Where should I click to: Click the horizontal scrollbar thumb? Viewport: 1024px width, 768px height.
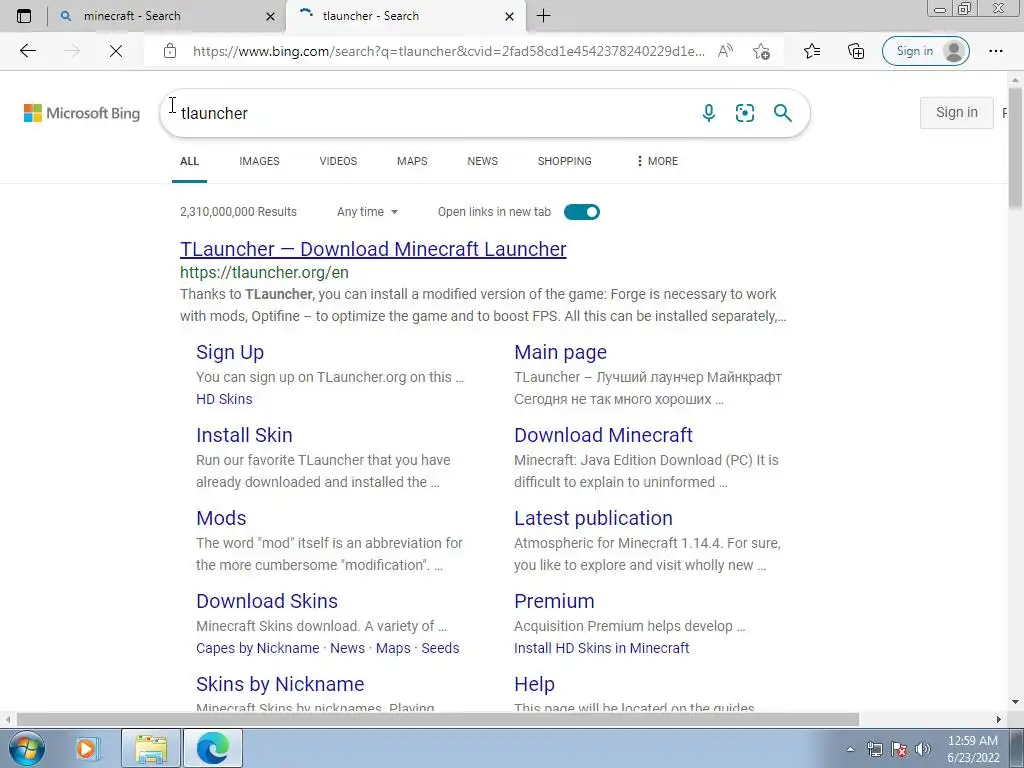click(438, 719)
